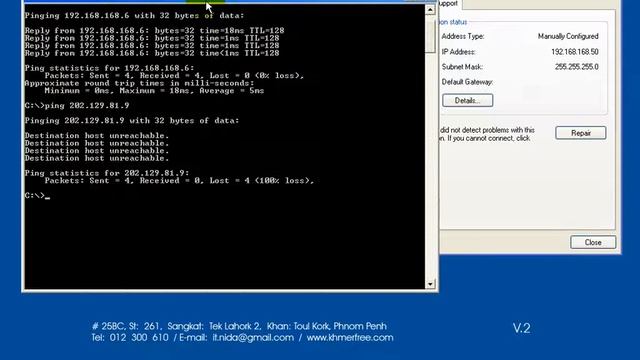Select Subnet Mask value 255.255.255.0
The image size is (640, 360).
(x=577, y=67)
